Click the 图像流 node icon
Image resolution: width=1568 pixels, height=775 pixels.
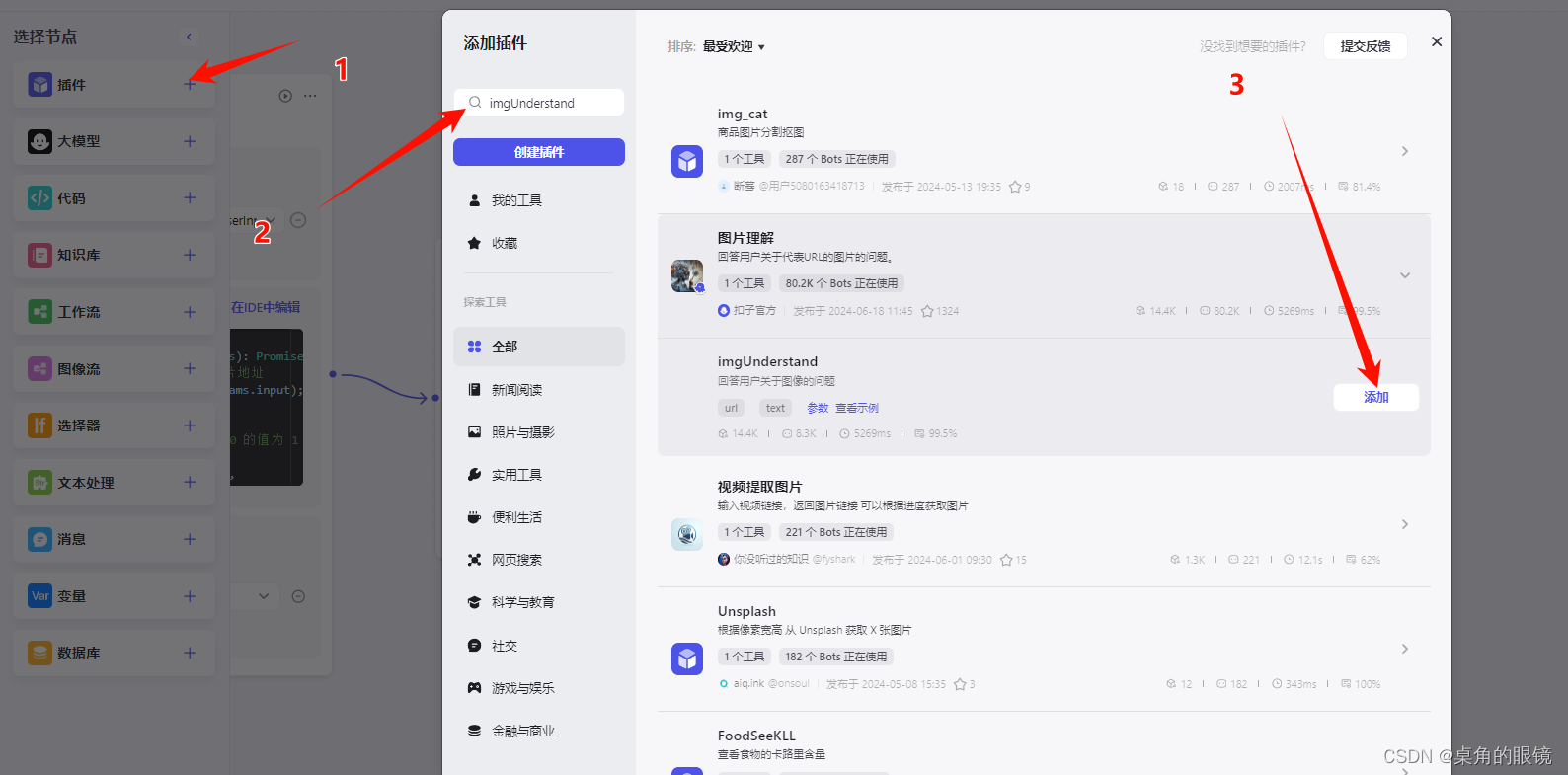coord(39,368)
